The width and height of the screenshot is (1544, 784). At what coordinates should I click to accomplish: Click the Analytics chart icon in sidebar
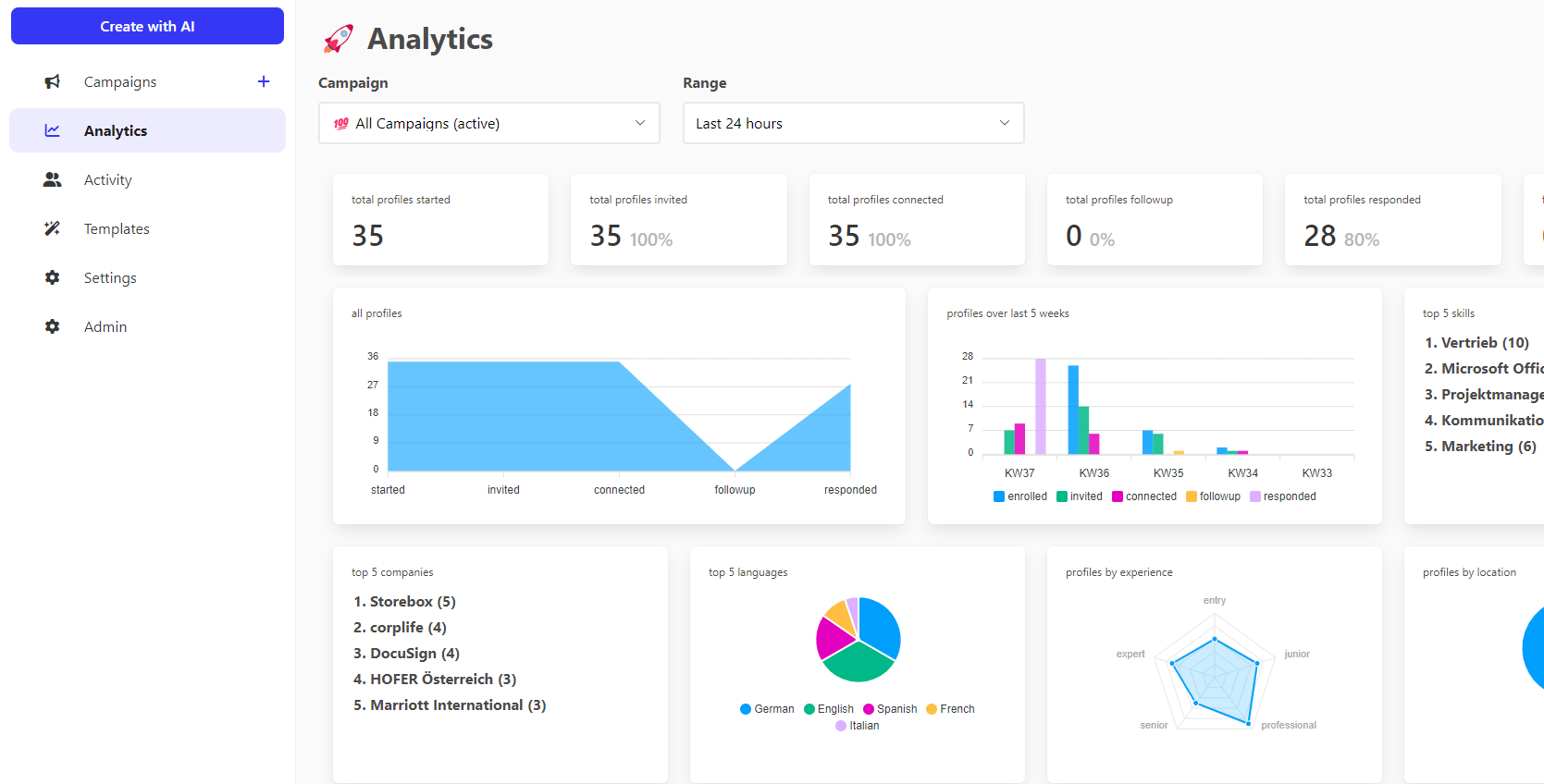53,130
